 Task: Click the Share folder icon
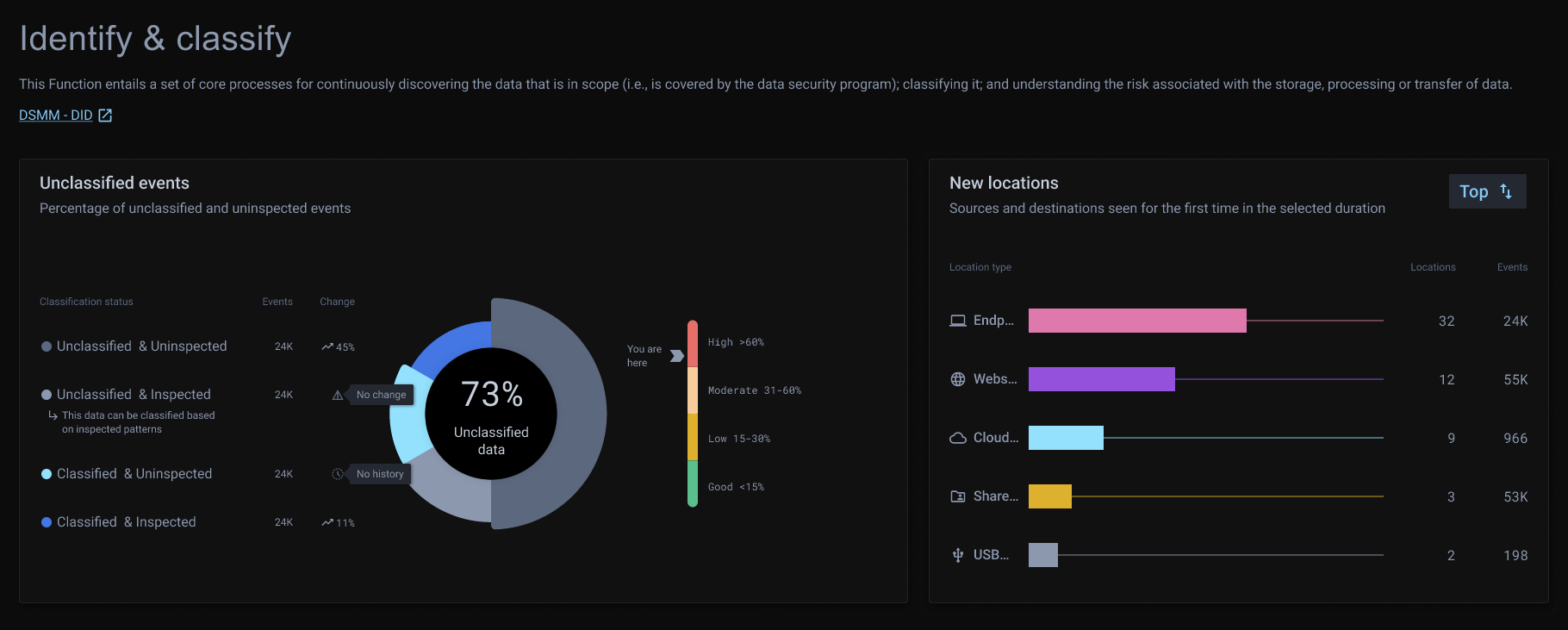pyautogui.click(x=957, y=496)
